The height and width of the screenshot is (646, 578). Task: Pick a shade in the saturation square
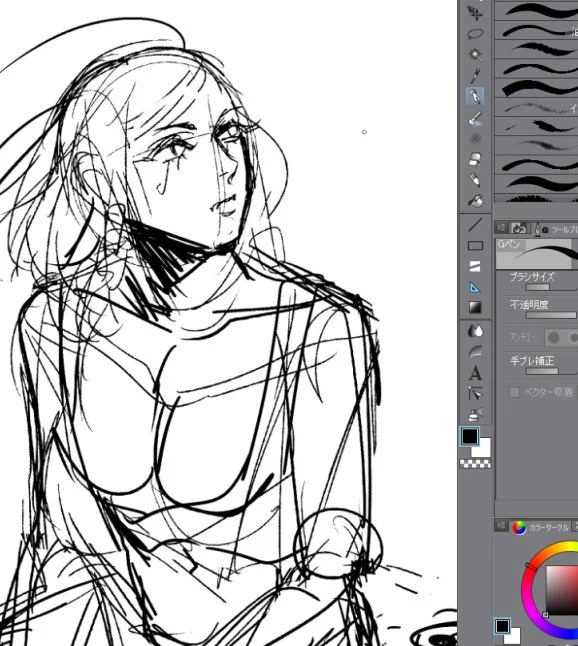[x=562, y=590]
